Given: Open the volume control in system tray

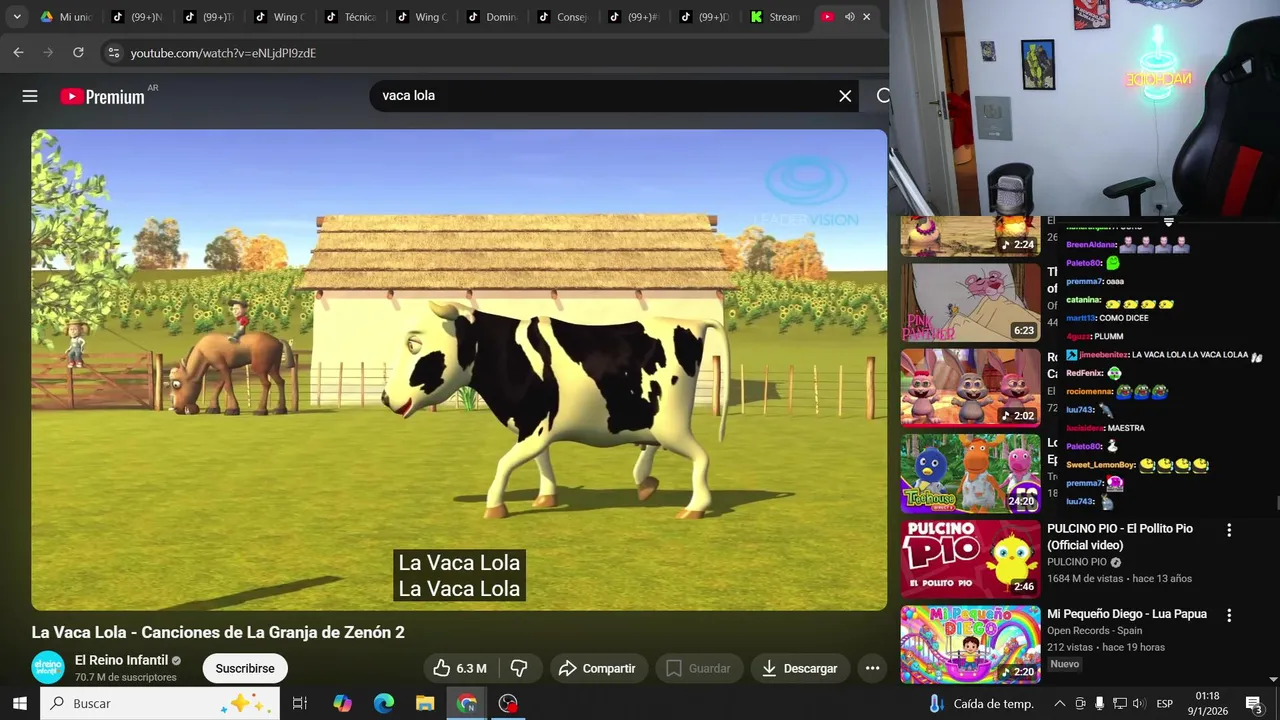Looking at the screenshot, I should [x=1139, y=704].
